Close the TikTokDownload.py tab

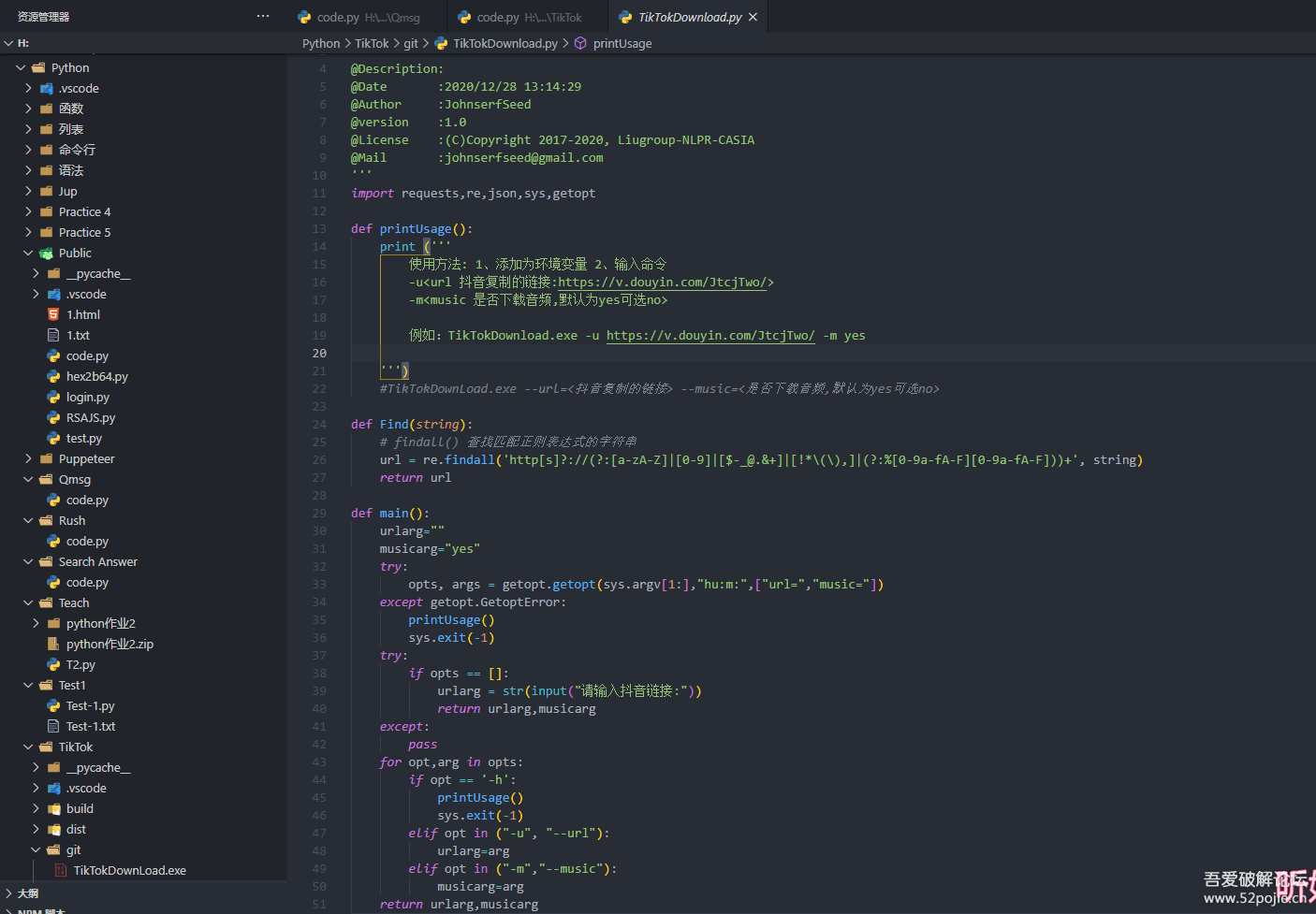pyautogui.click(x=753, y=17)
